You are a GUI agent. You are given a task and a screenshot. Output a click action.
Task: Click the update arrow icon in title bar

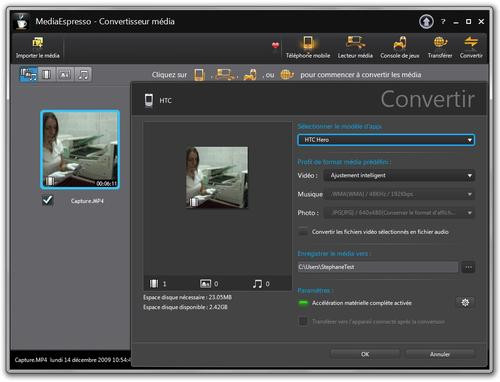(x=426, y=22)
